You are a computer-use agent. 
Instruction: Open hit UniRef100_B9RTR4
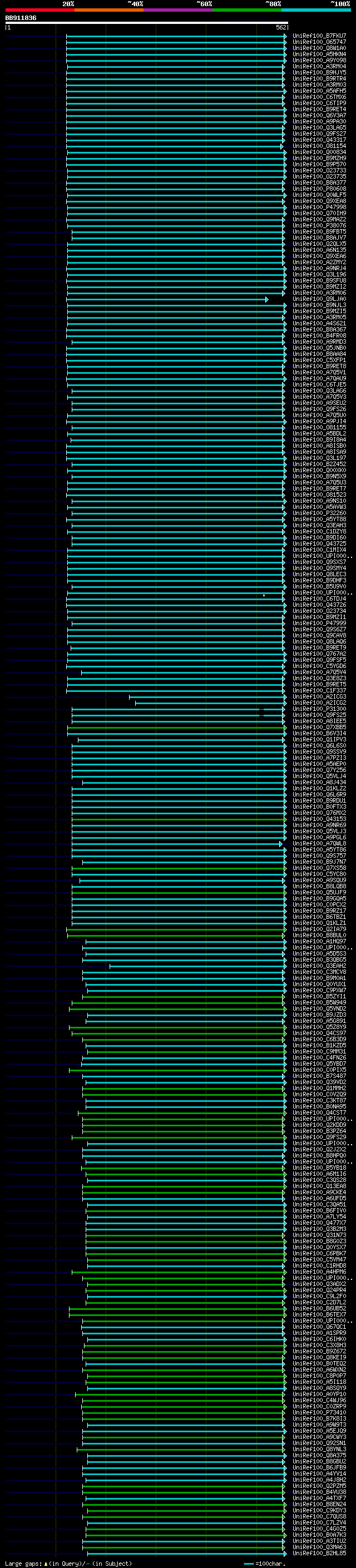tap(319, 78)
